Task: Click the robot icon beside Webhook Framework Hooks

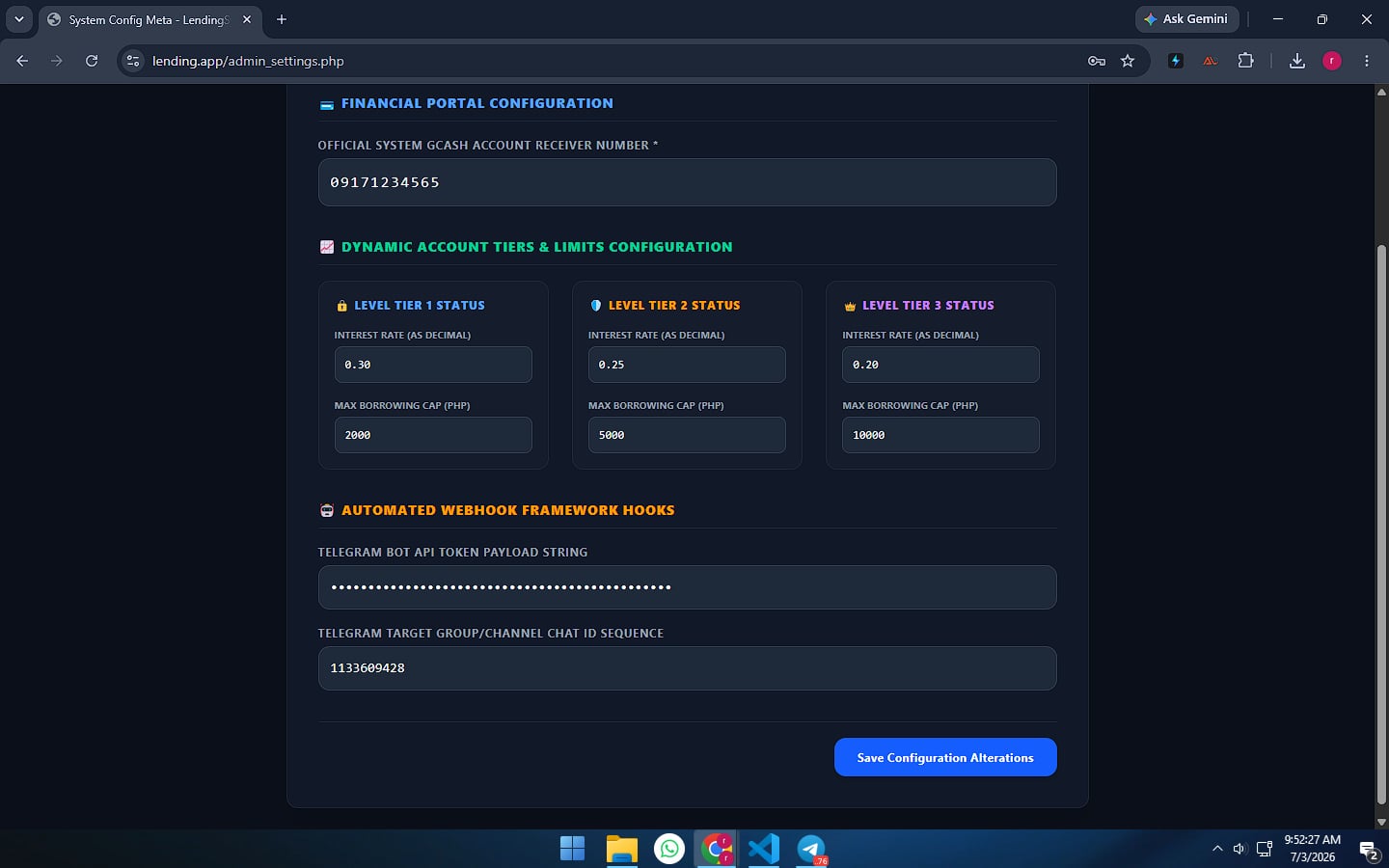Action: [x=327, y=510]
